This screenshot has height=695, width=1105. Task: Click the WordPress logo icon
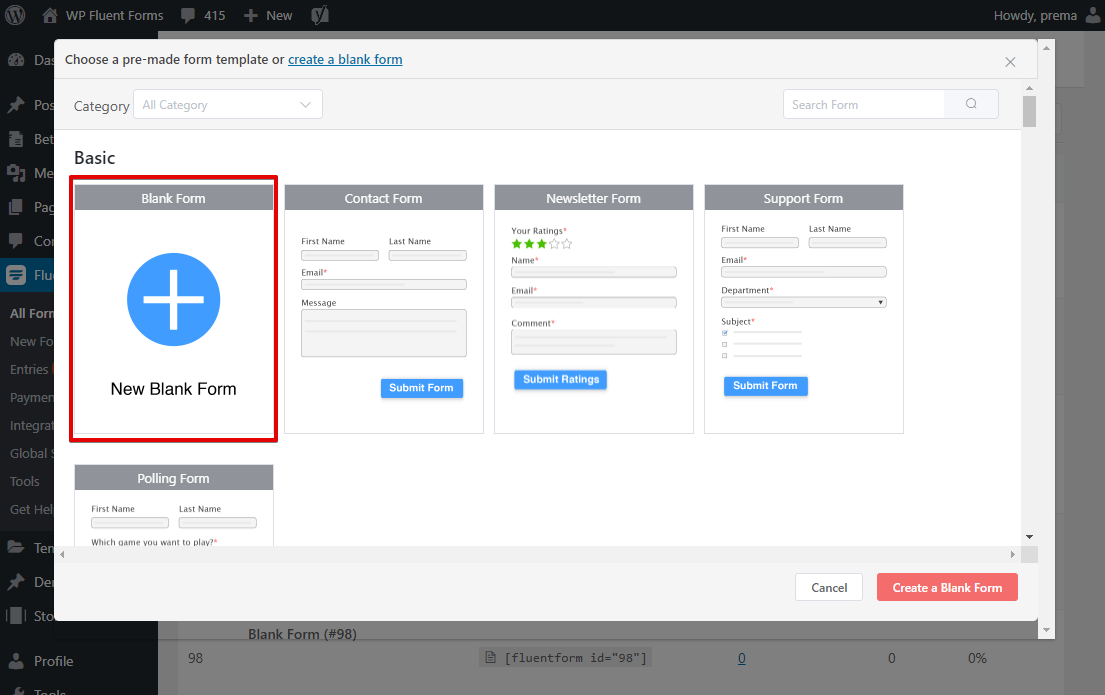coord(15,15)
